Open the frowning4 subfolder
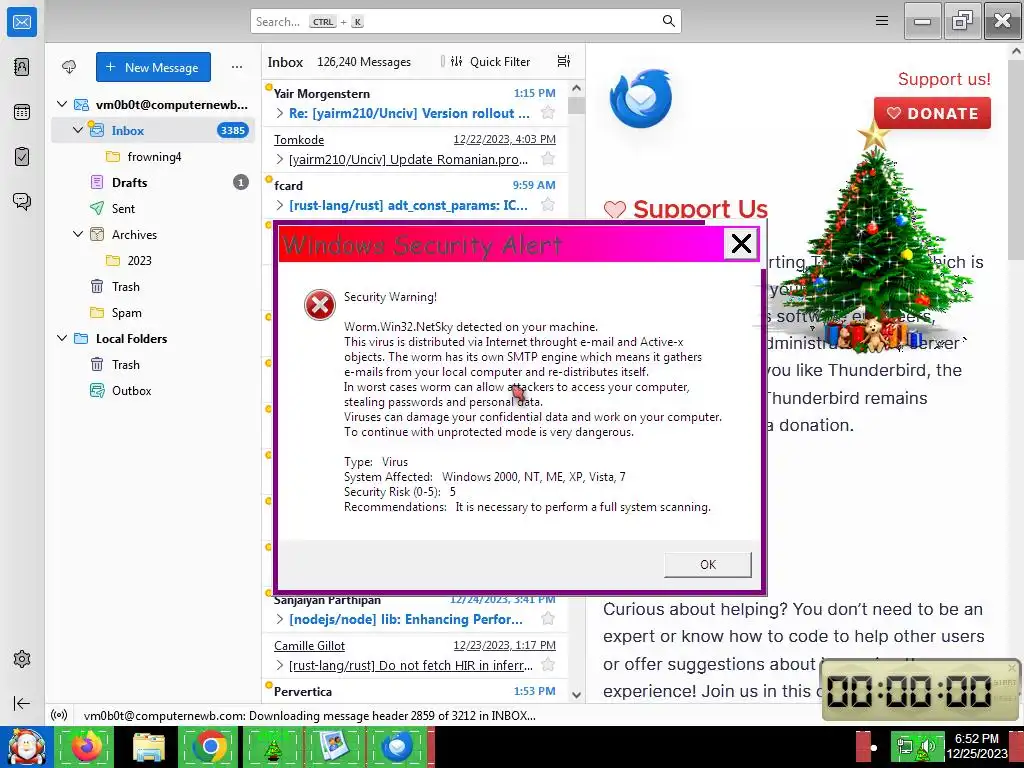Image resolution: width=1024 pixels, height=768 pixels. tap(153, 157)
